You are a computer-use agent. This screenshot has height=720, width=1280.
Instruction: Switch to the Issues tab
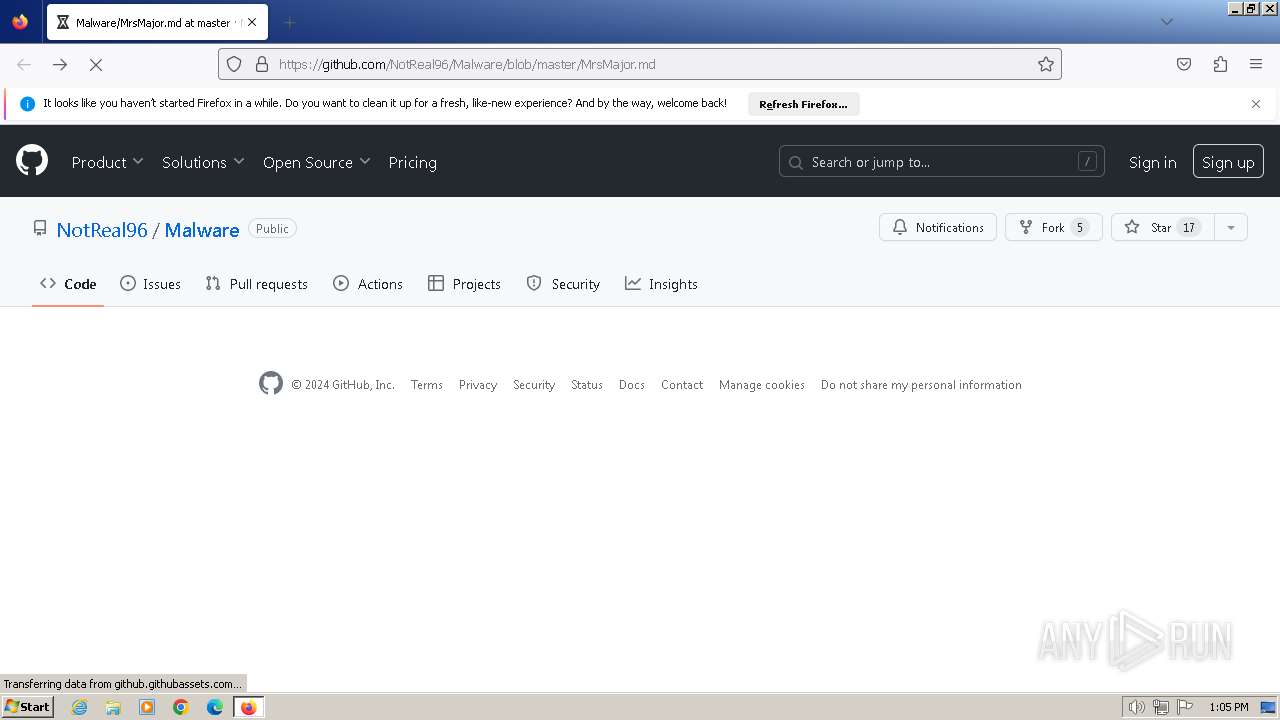150,284
